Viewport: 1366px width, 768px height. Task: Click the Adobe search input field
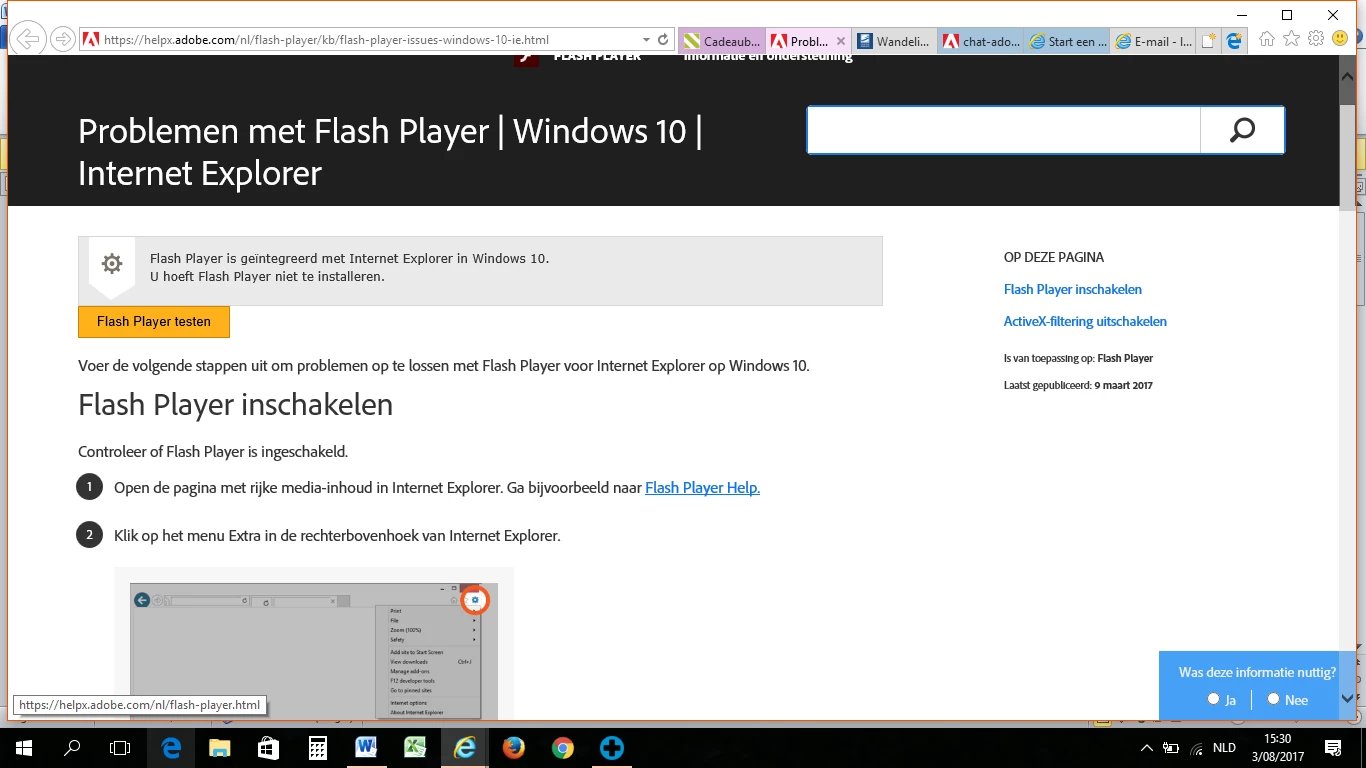1004,130
